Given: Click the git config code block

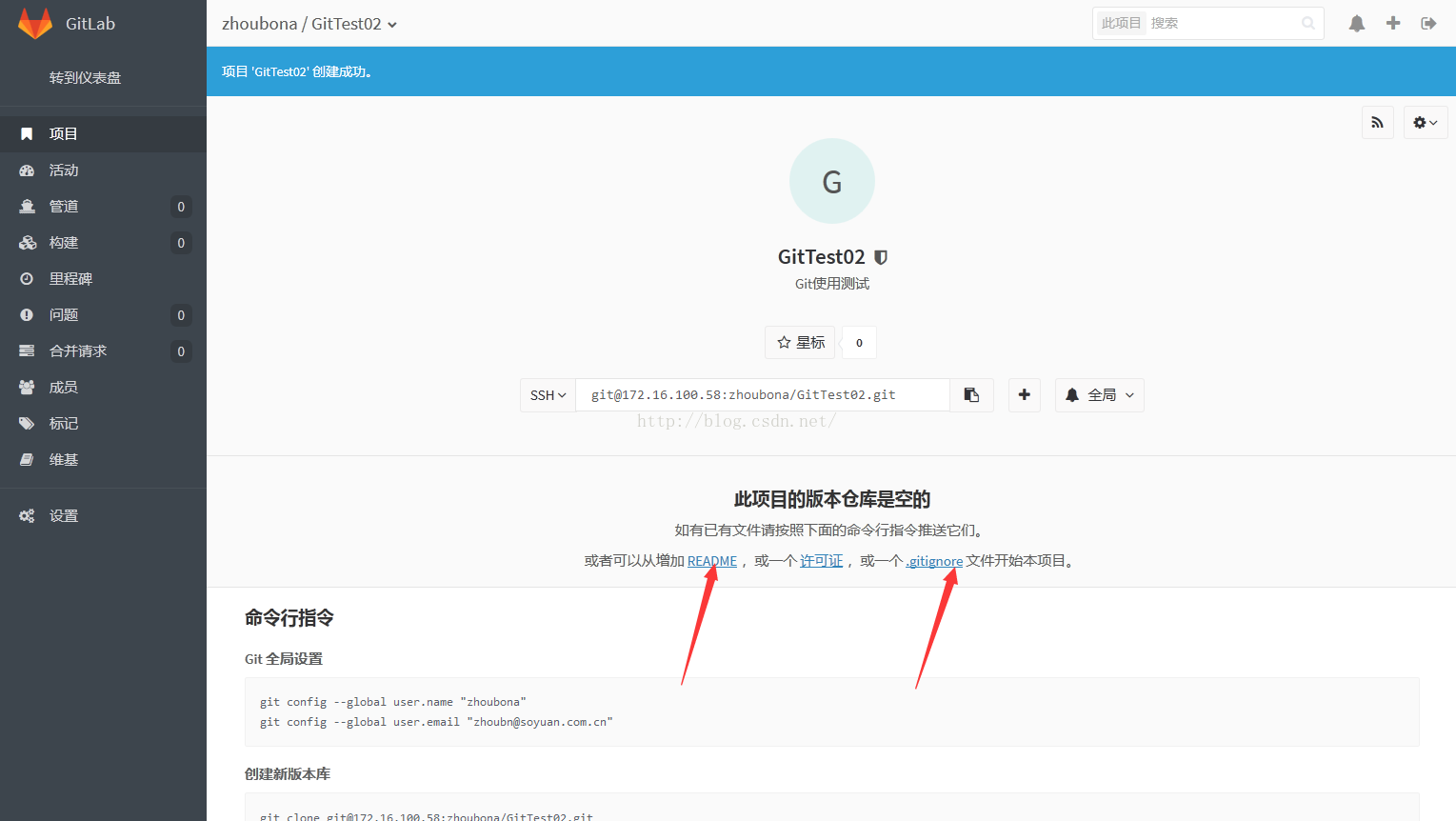Looking at the screenshot, I should click(832, 711).
